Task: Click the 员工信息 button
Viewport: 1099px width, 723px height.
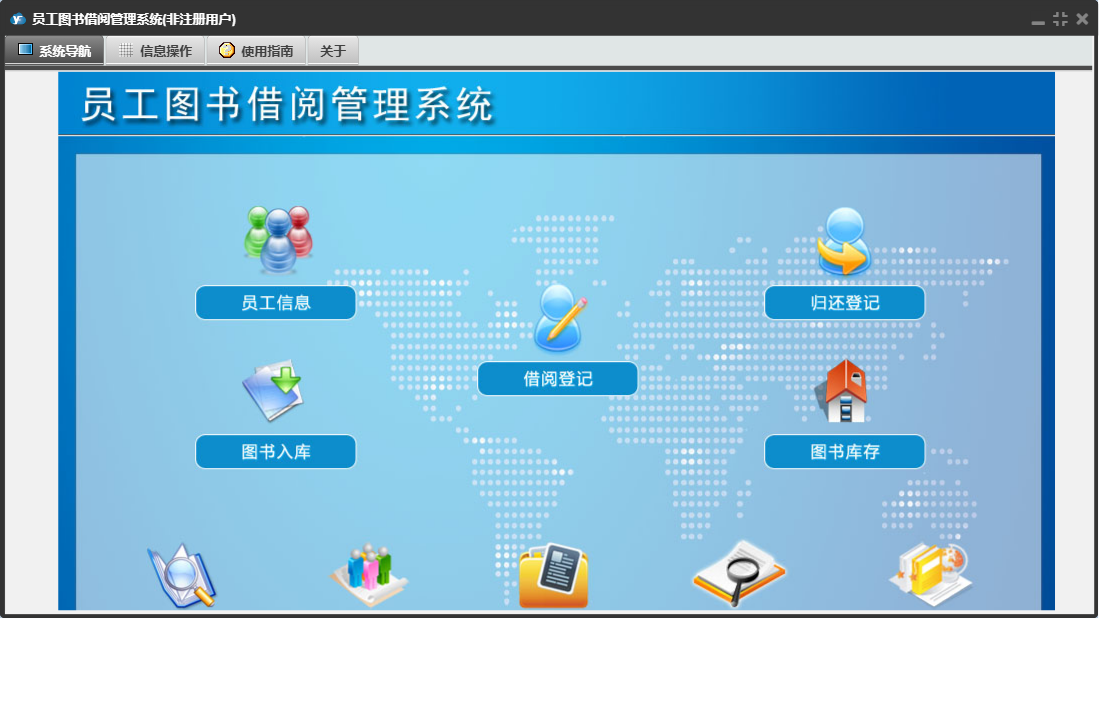Action: pos(275,303)
